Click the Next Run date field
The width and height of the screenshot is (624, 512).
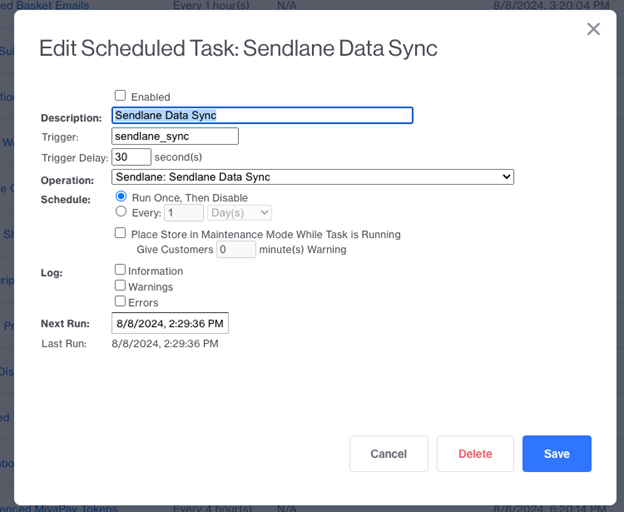point(170,323)
